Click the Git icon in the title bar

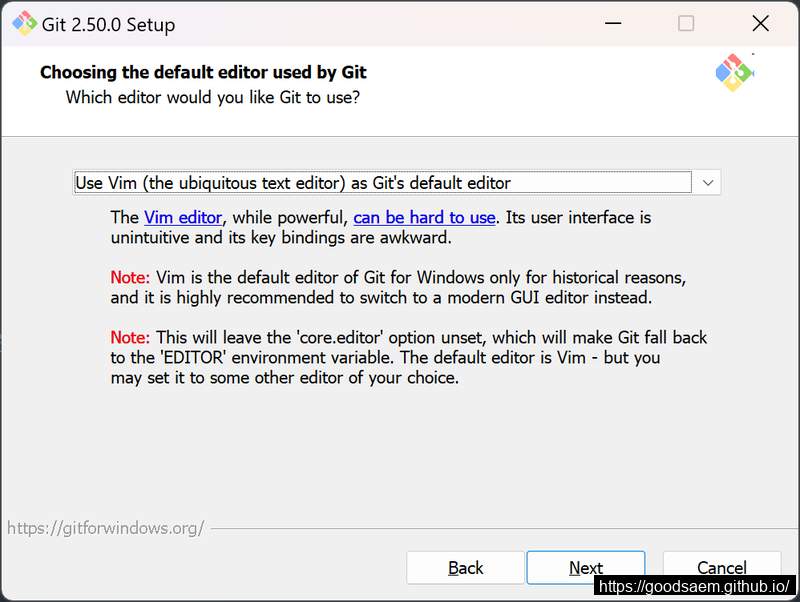(x=24, y=23)
